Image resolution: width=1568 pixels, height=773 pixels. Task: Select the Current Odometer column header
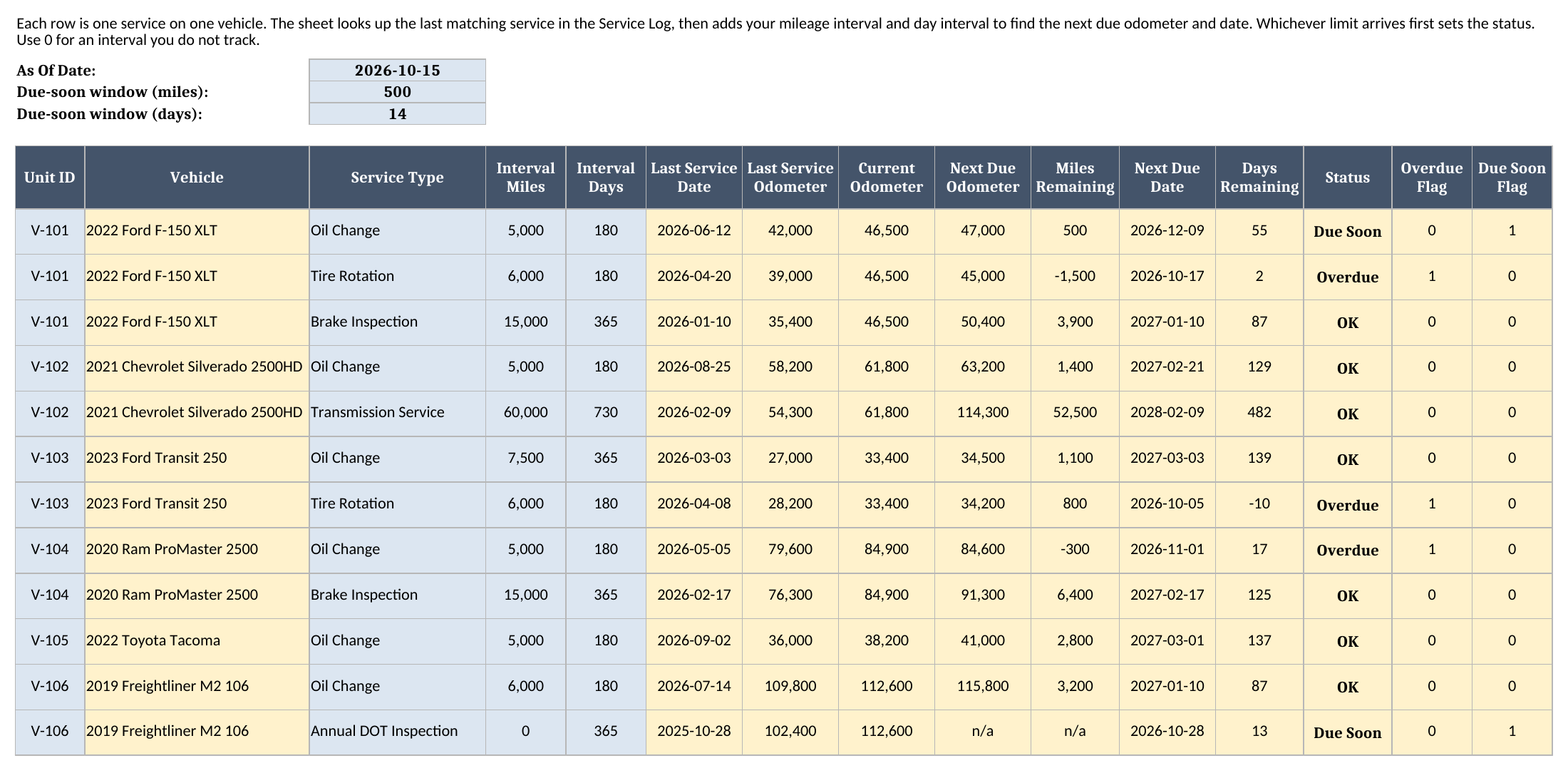coord(887,178)
